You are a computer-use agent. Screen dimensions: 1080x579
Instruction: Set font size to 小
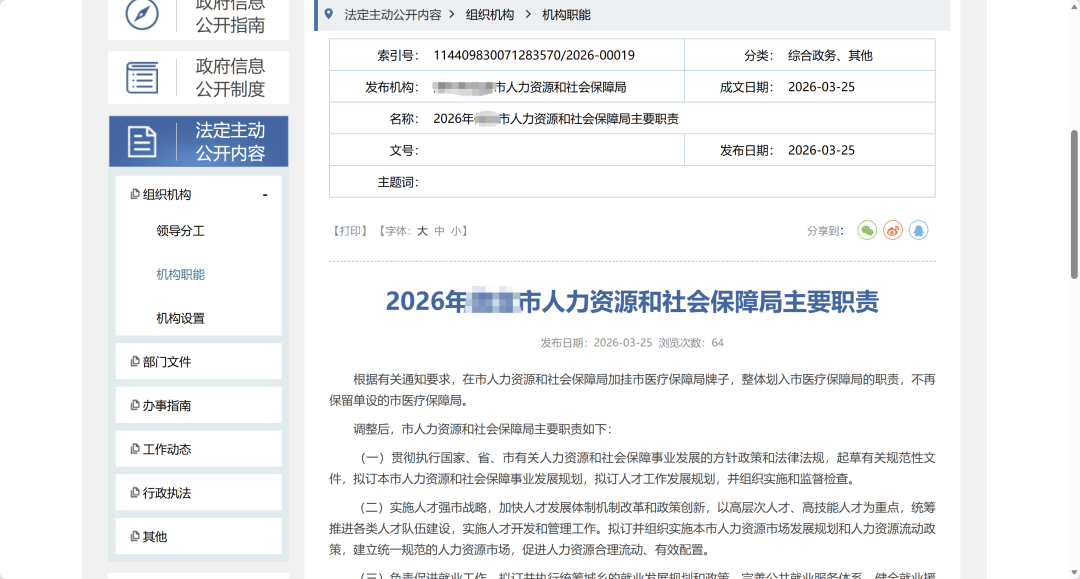[x=456, y=231]
